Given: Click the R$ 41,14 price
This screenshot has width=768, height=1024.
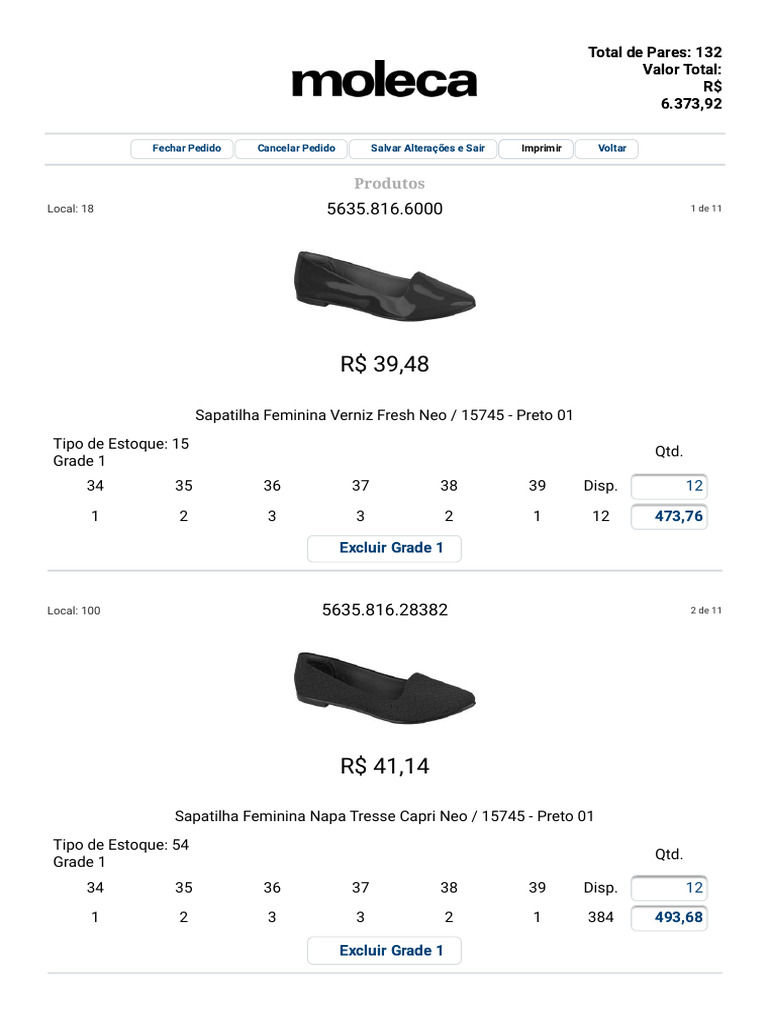Looking at the screenshot, I should coord(385,765).
